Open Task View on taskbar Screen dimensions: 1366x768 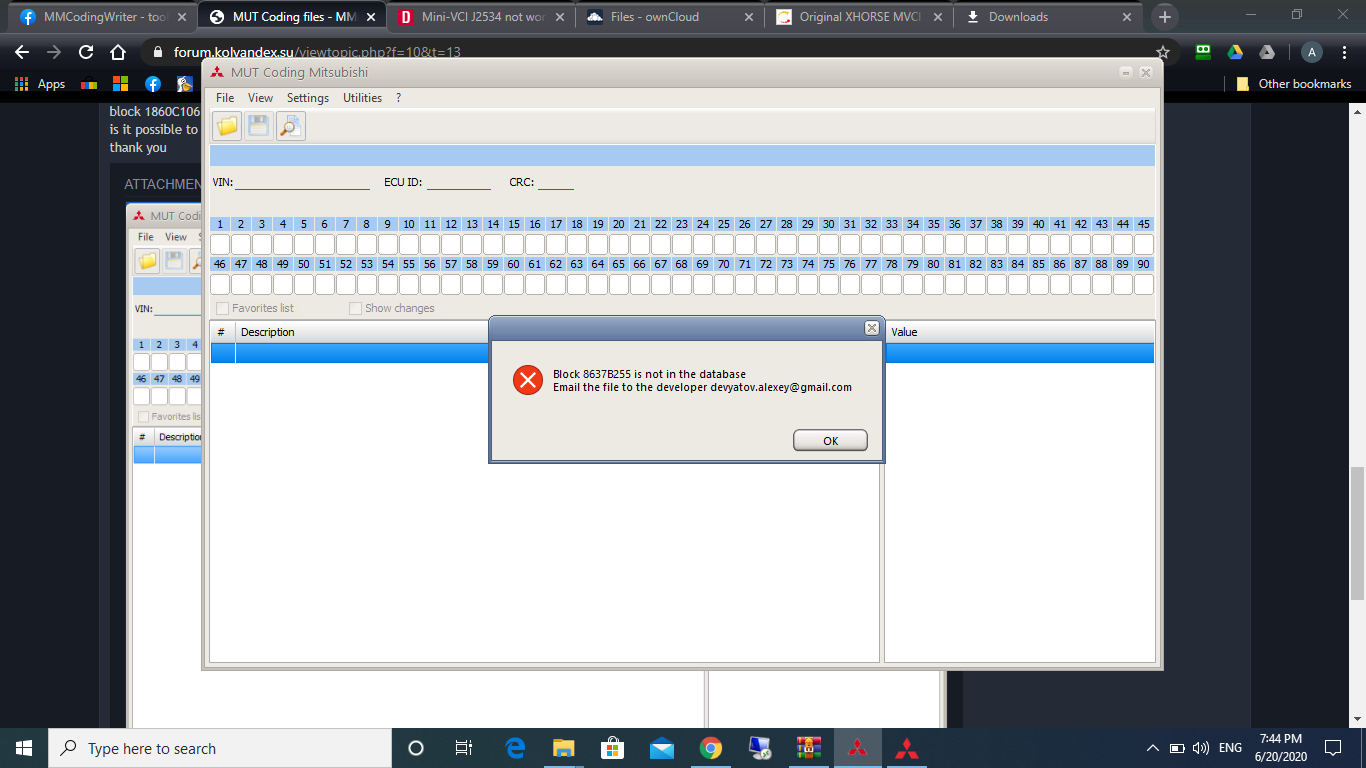coord(464,748)
